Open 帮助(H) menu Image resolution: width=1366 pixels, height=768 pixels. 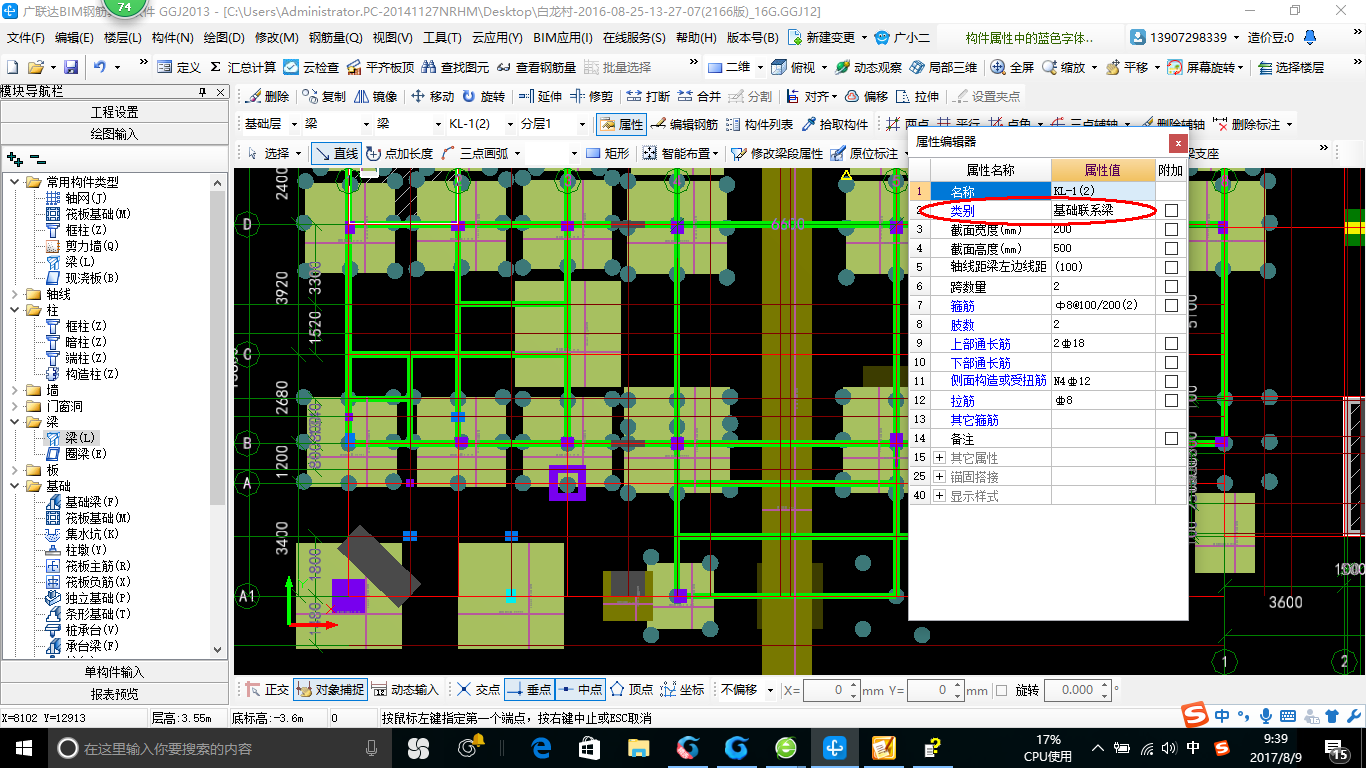(696, 38)
